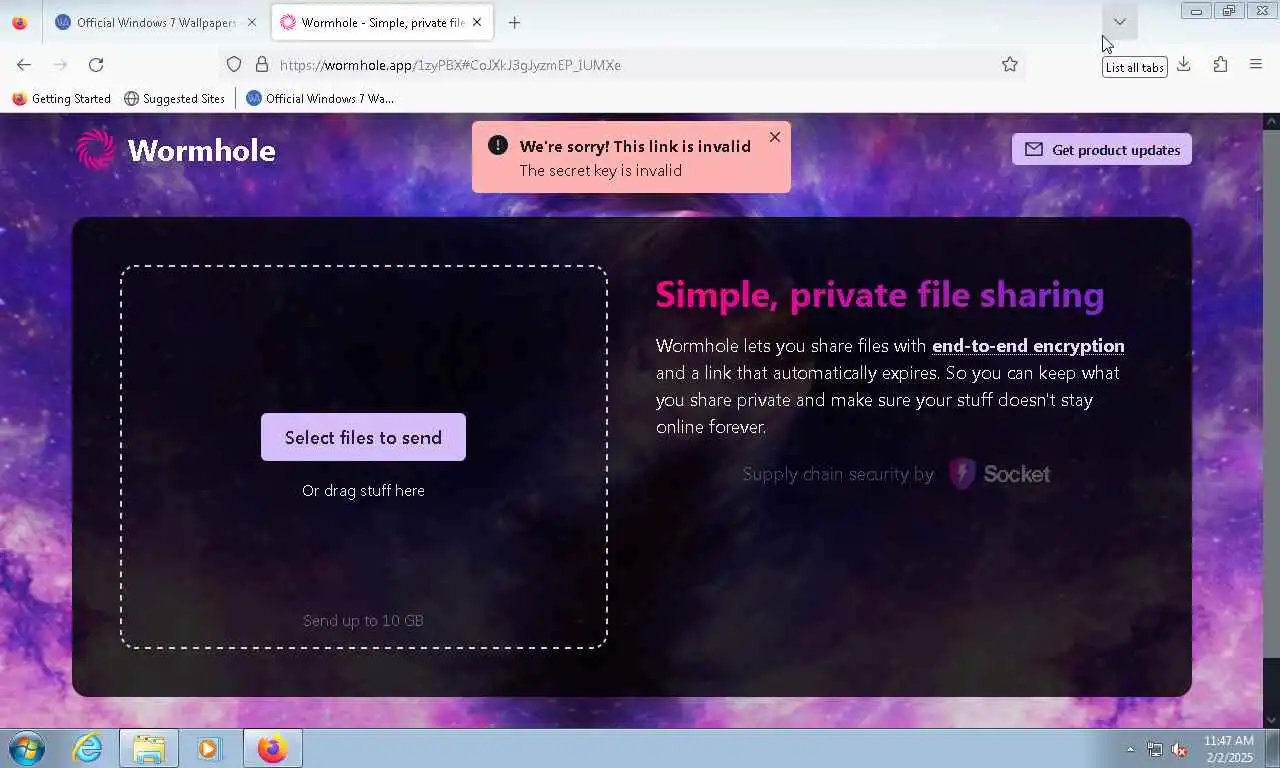Click the Firefox View icon in the tab strip
This screenshot has width=1280, height=768.
click(x=20, y=22)
